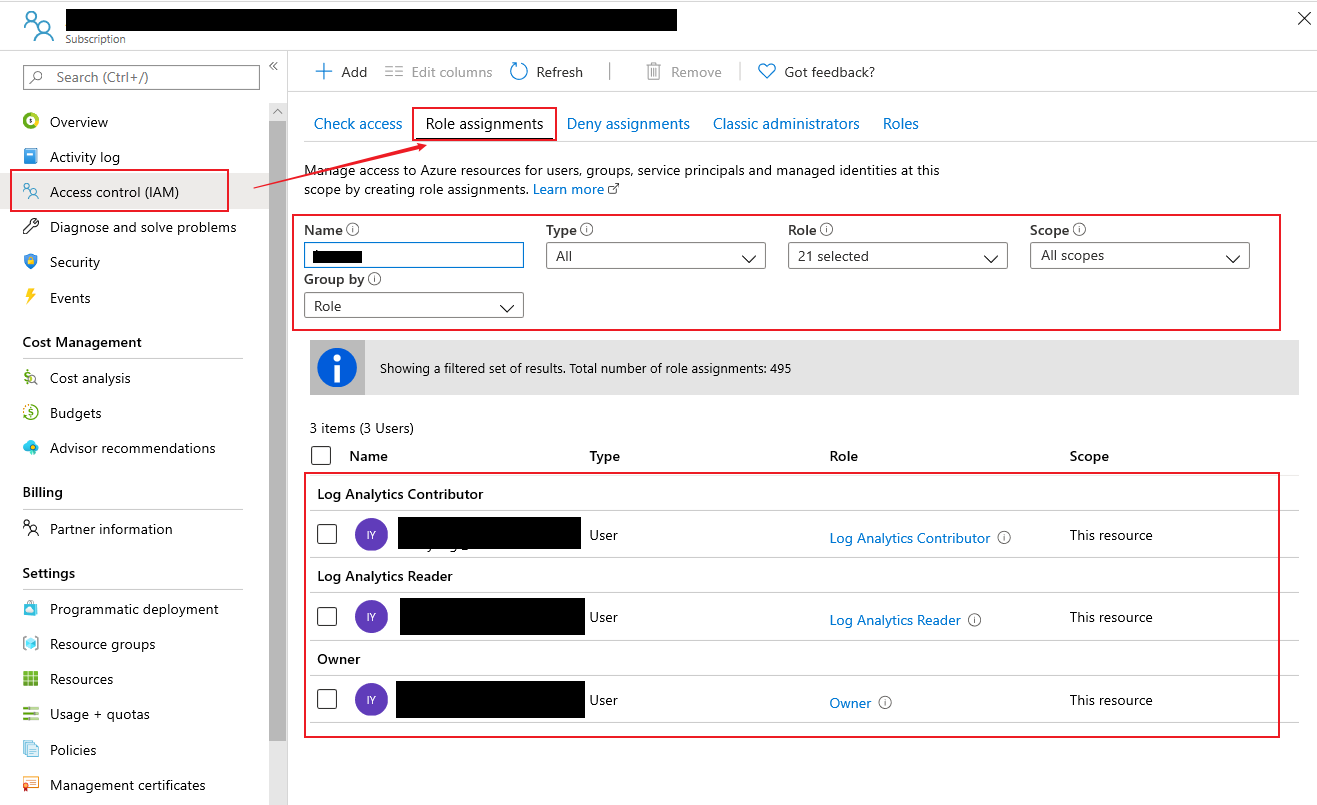Click the Scope column header
The height and width of the screenshot is (805, 1317).
[x=1089, y=456]
